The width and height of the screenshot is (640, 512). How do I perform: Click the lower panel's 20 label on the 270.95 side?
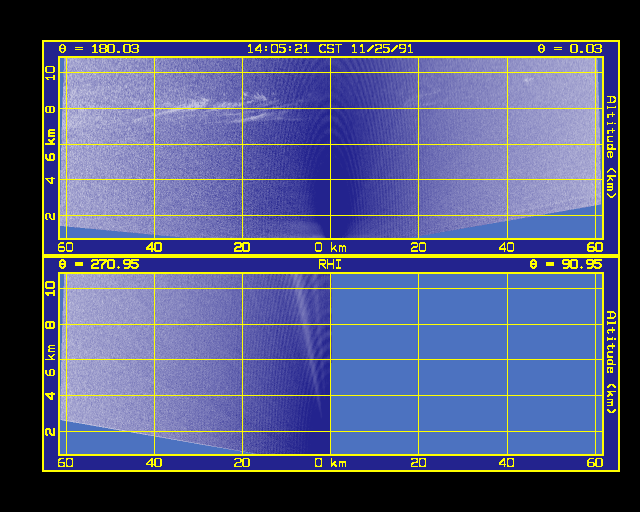point(242,463)
